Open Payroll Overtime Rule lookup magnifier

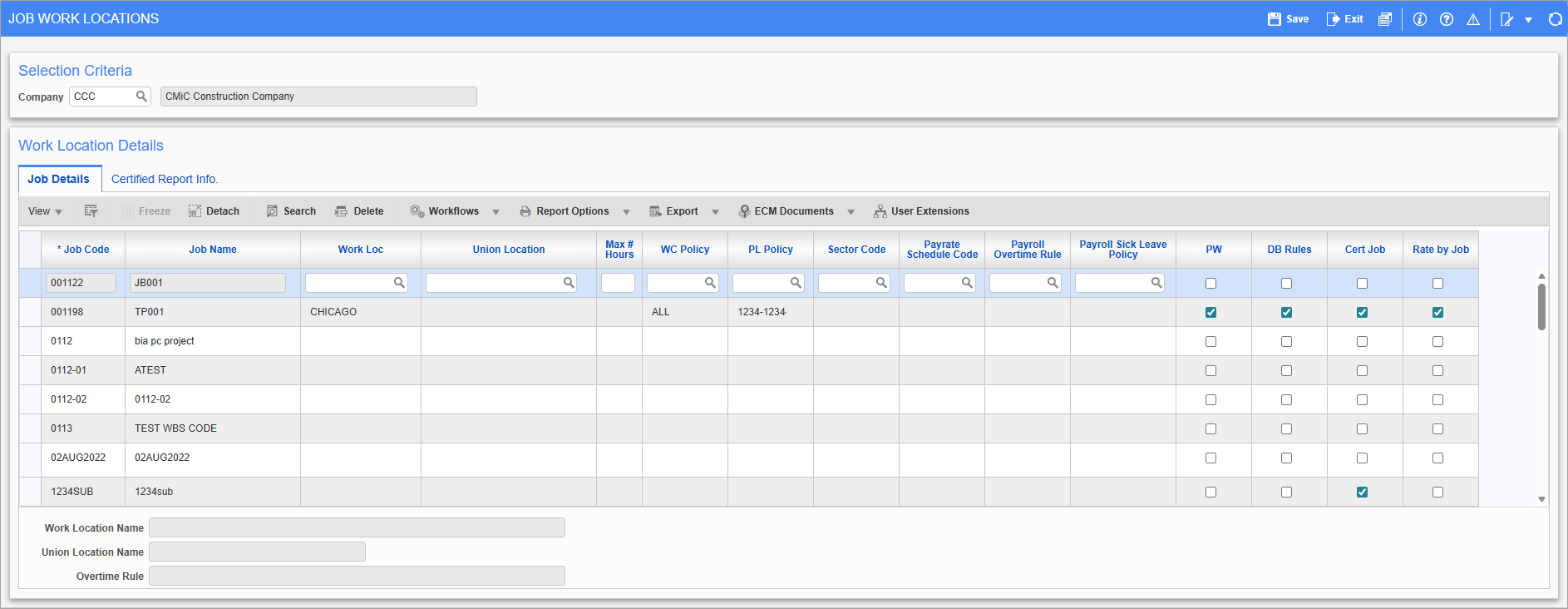click(x=1053, y=283)
